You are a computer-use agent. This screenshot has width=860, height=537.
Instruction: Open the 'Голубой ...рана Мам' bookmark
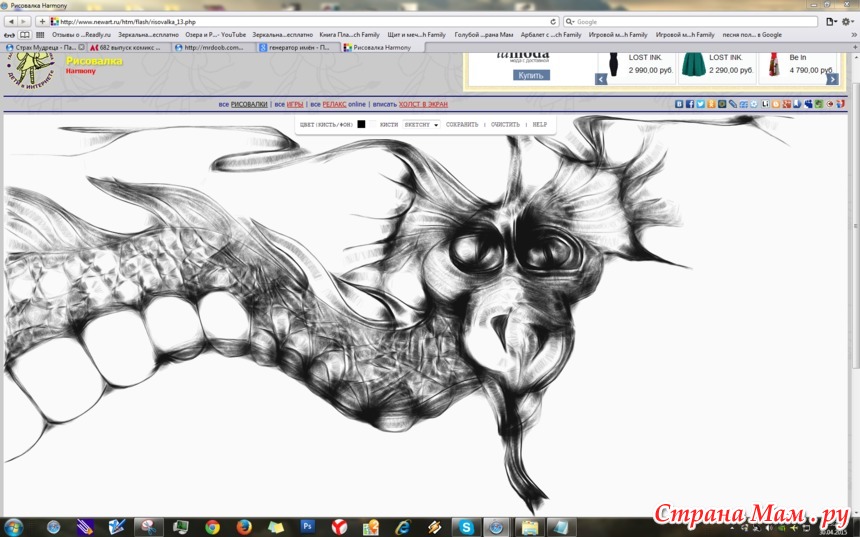pyautogui.click(x=484, y=35)
